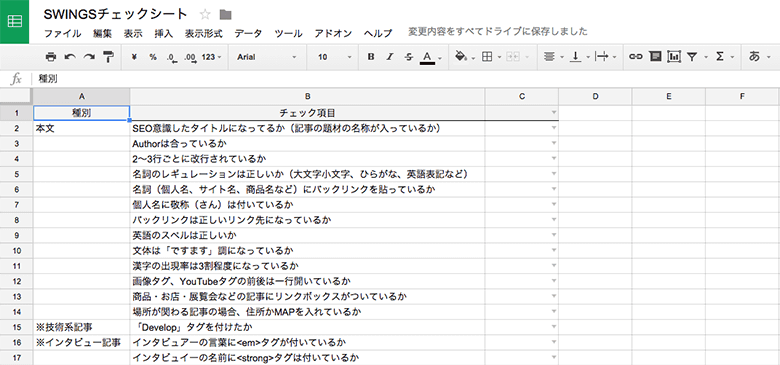Image resolution: width=780 pixels, height=365 pixels.
Task: Click the move-to-folder icon beside title
Action: (x=225, y=14)
